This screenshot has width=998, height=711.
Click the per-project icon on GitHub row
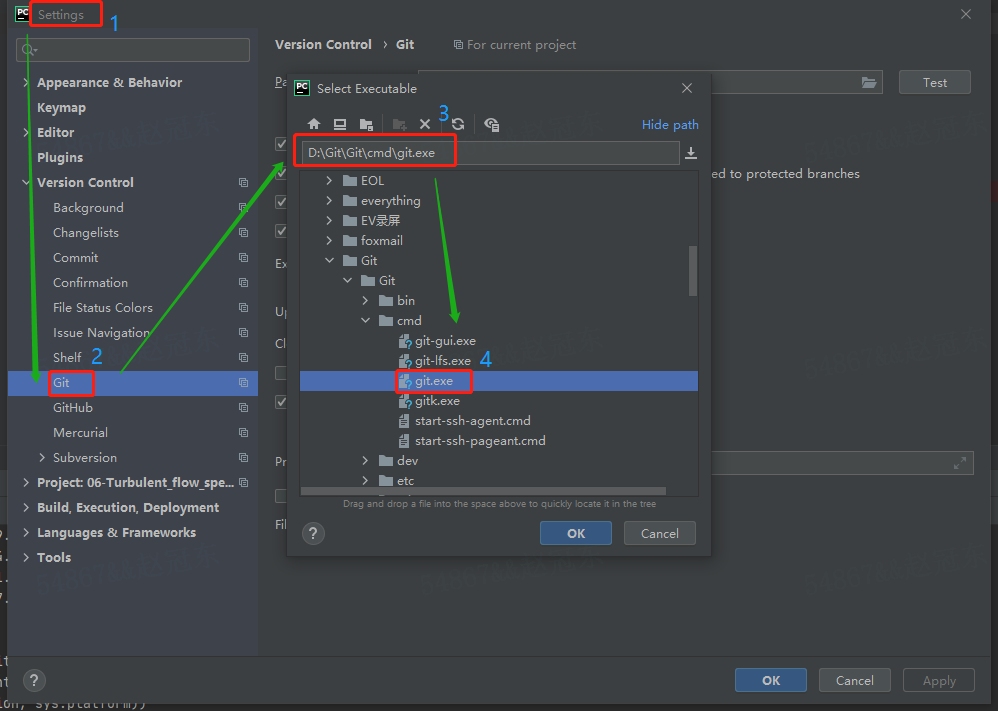[243, 407]
